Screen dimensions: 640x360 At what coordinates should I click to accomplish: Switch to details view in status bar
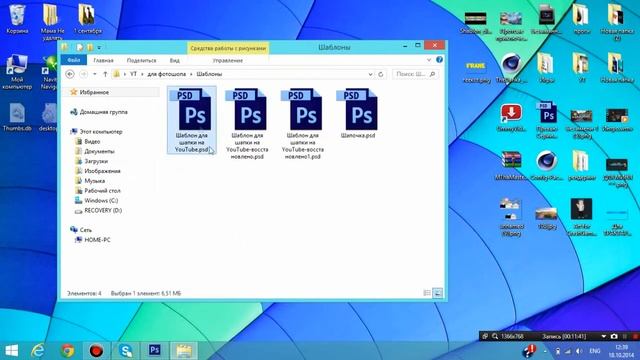427,293
